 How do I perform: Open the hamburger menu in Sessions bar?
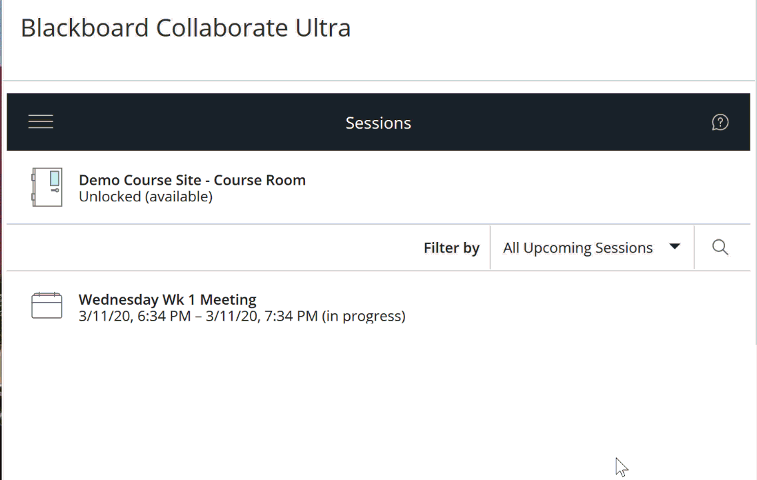[41, 122]
